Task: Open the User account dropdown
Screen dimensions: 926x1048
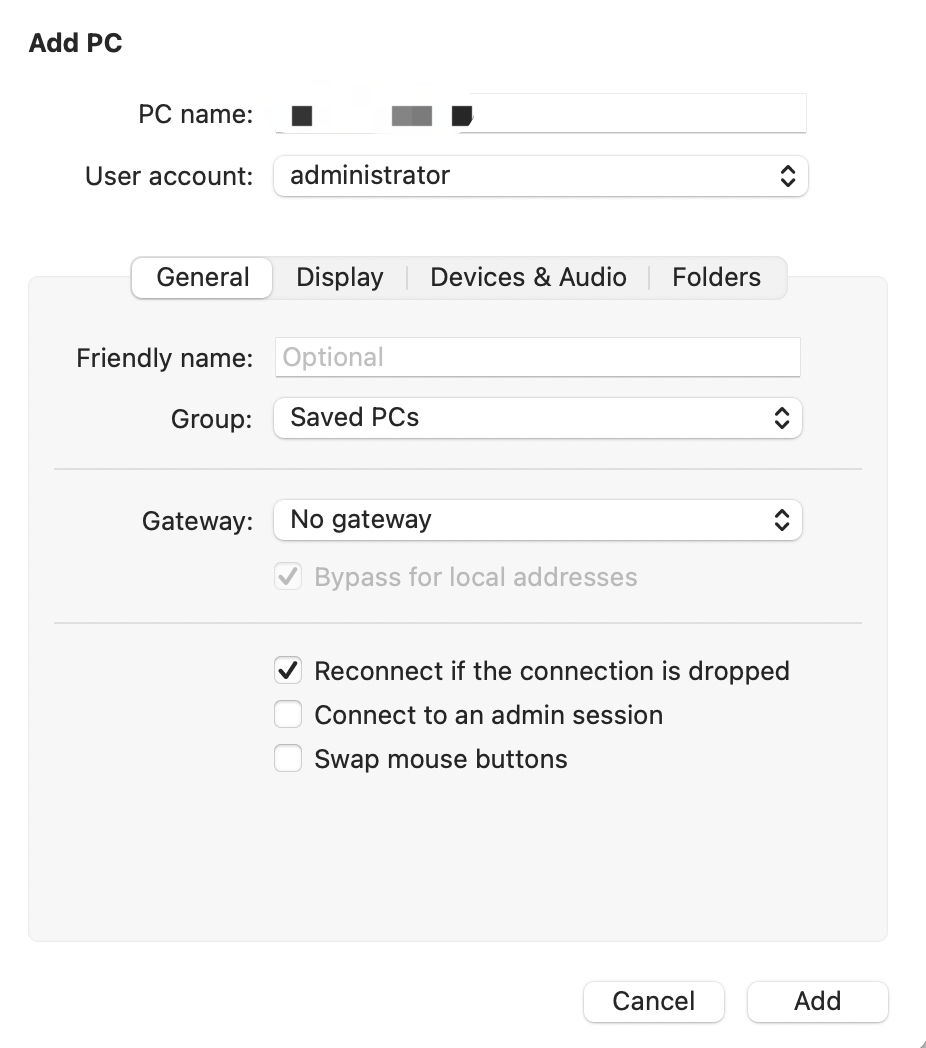Action: coord(540,176)
